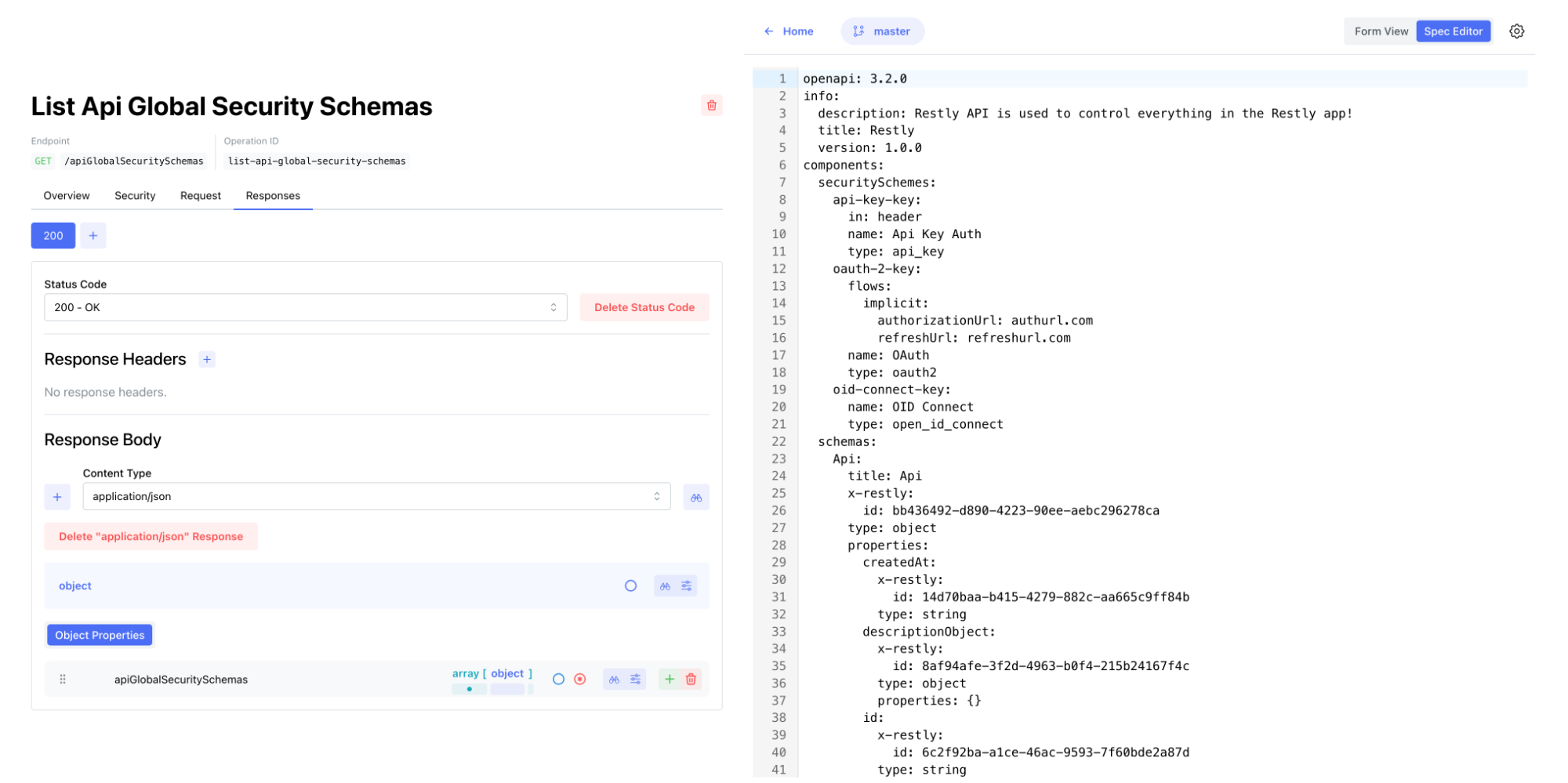Select the Object Properties tab
The image size is (1568, 783).
(100, 635)
